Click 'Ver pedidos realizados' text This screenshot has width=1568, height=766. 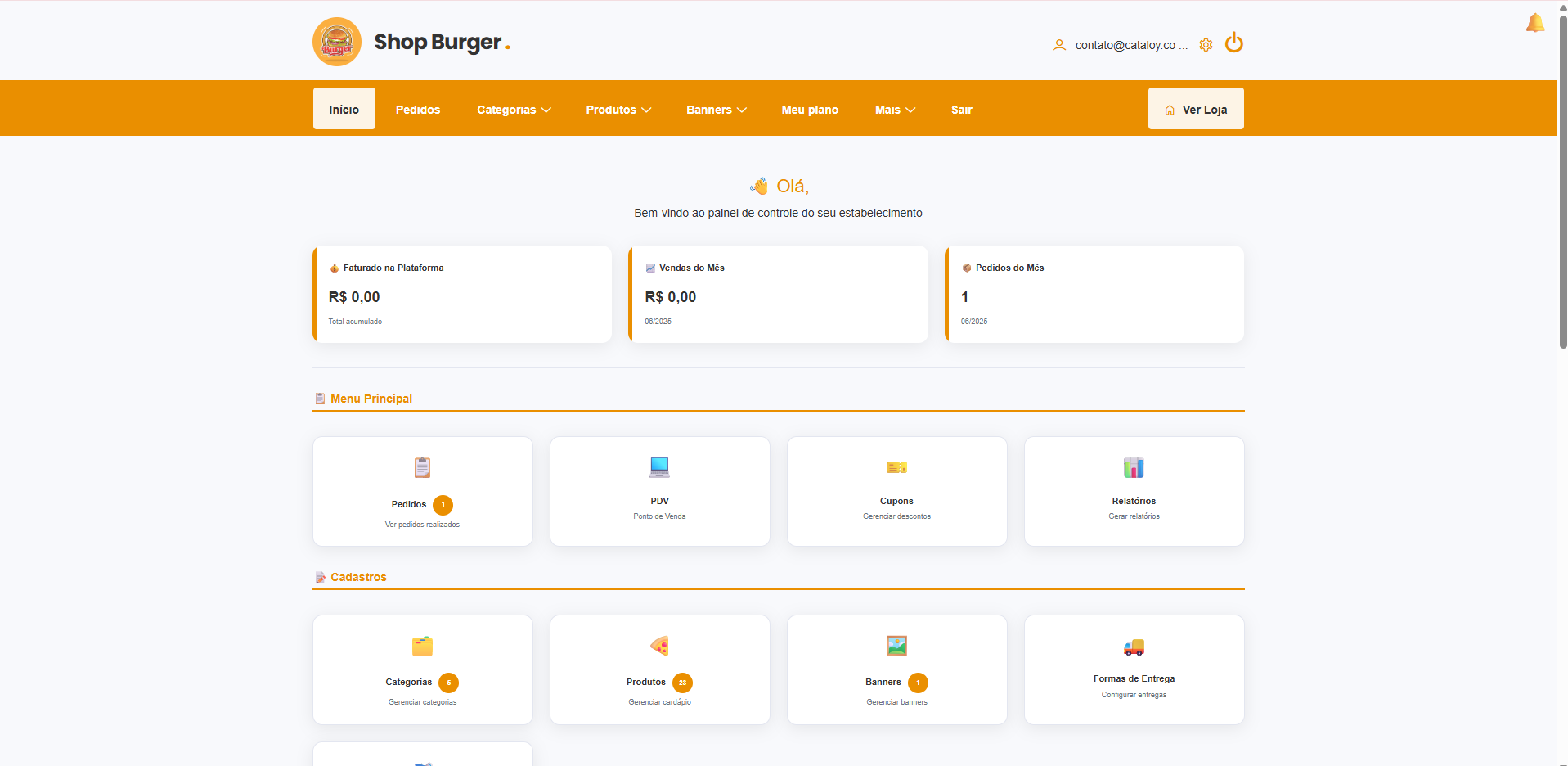click(x=422, y=525)
